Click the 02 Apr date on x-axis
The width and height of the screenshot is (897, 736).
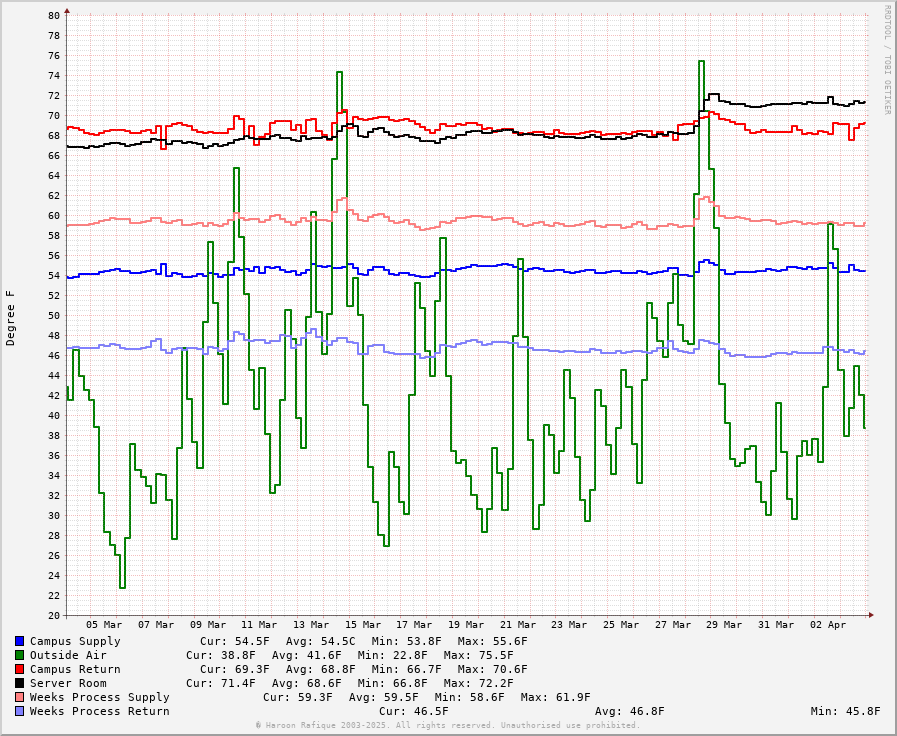pyautogui.click(x=828, y=625)
